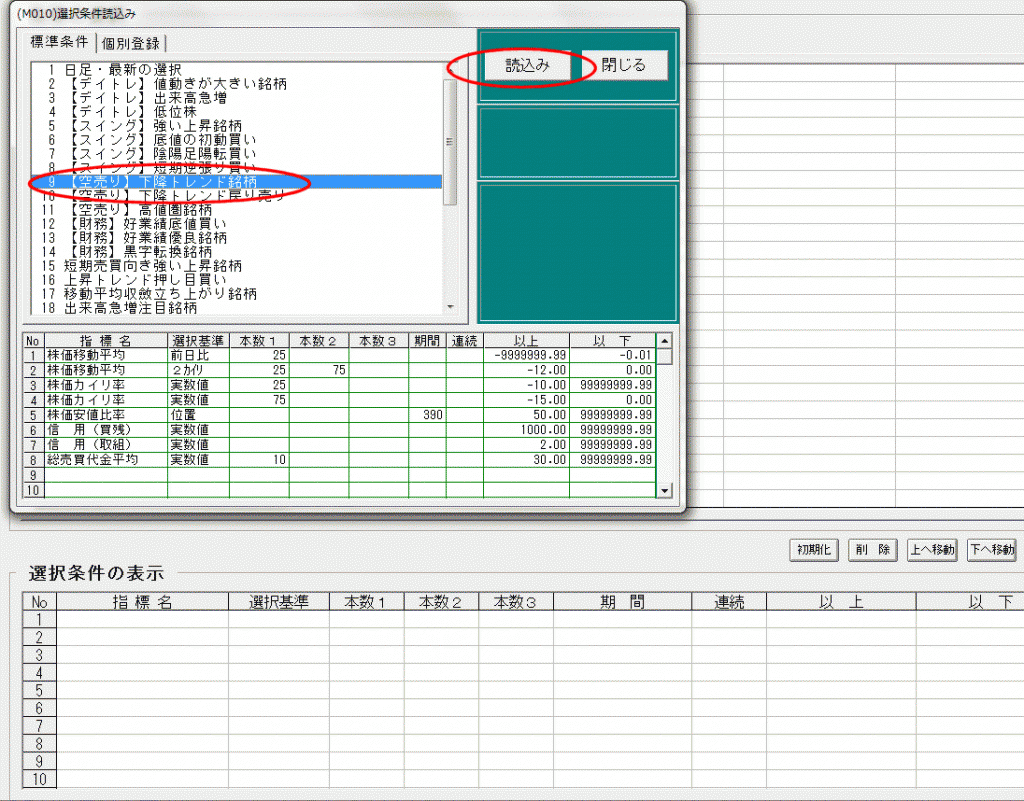
Task: Select list item 1 日足・最新の選択
Action: (x=122, y=70)
